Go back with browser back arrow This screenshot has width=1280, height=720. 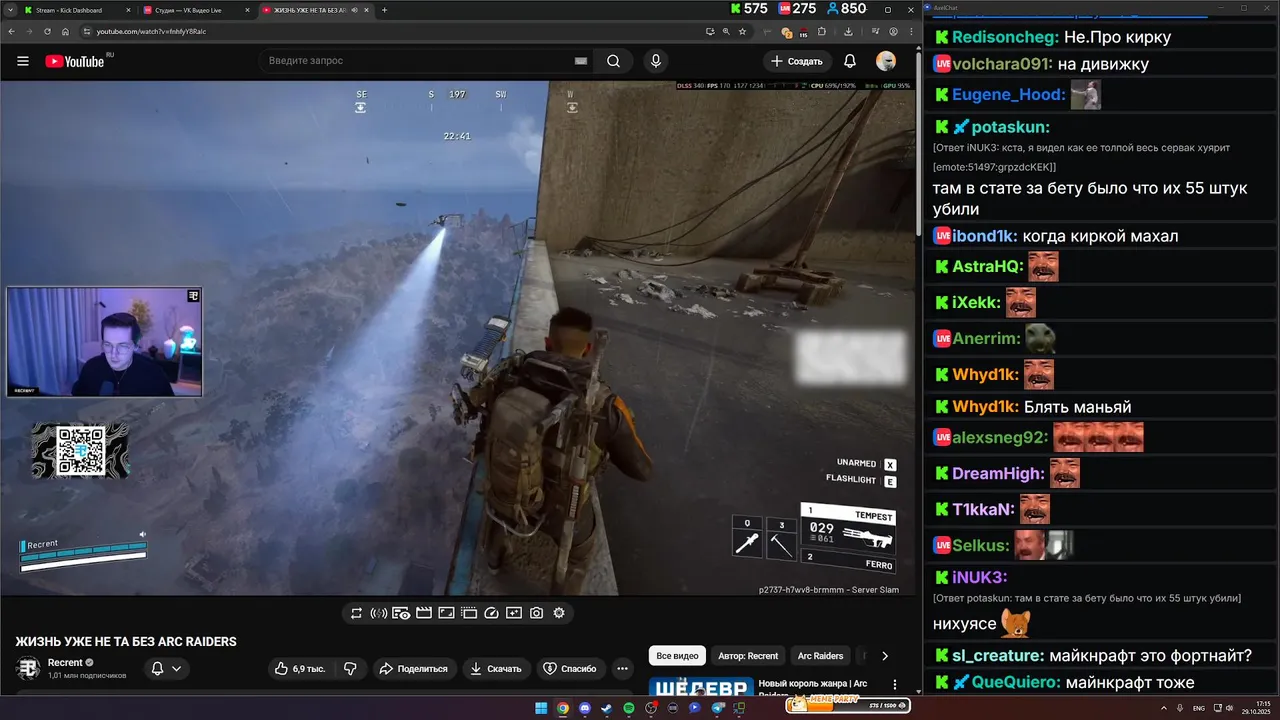(13, 31)
